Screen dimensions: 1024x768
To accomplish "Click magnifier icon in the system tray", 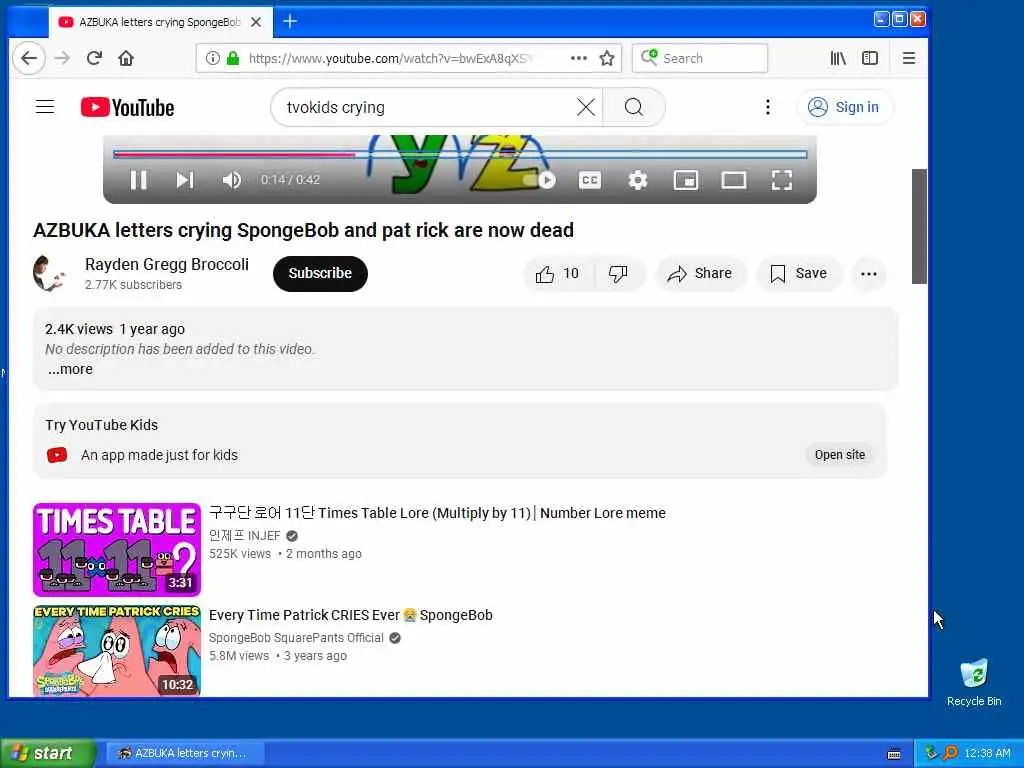I will point(950,753).
